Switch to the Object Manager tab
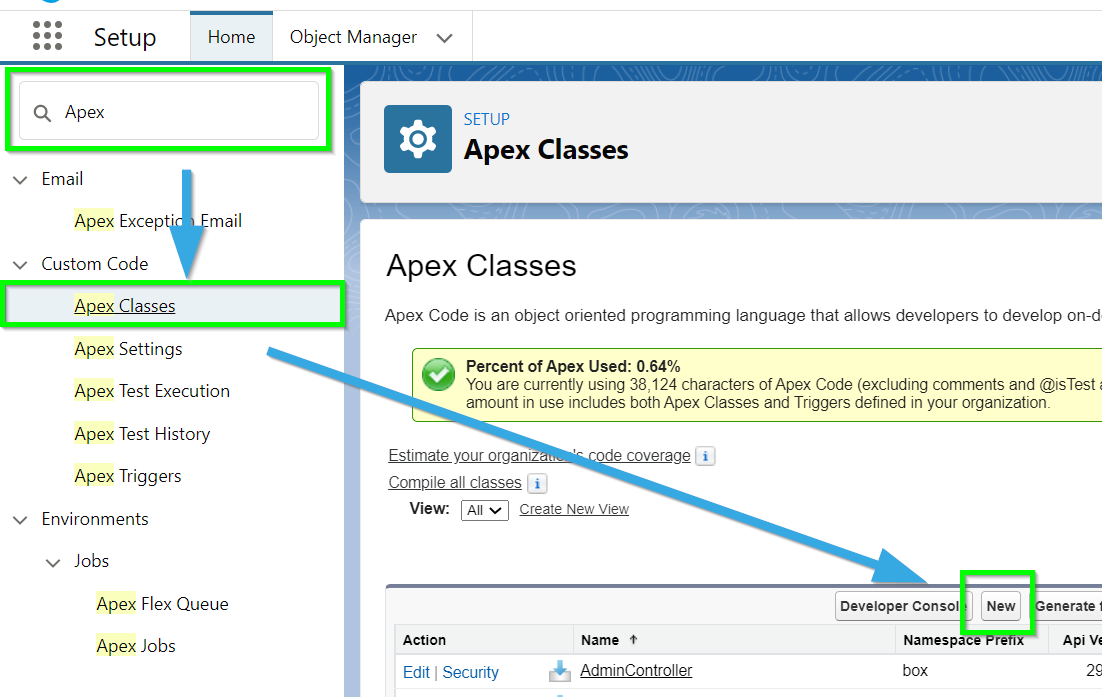1102x697 pixels. point(354,37)
